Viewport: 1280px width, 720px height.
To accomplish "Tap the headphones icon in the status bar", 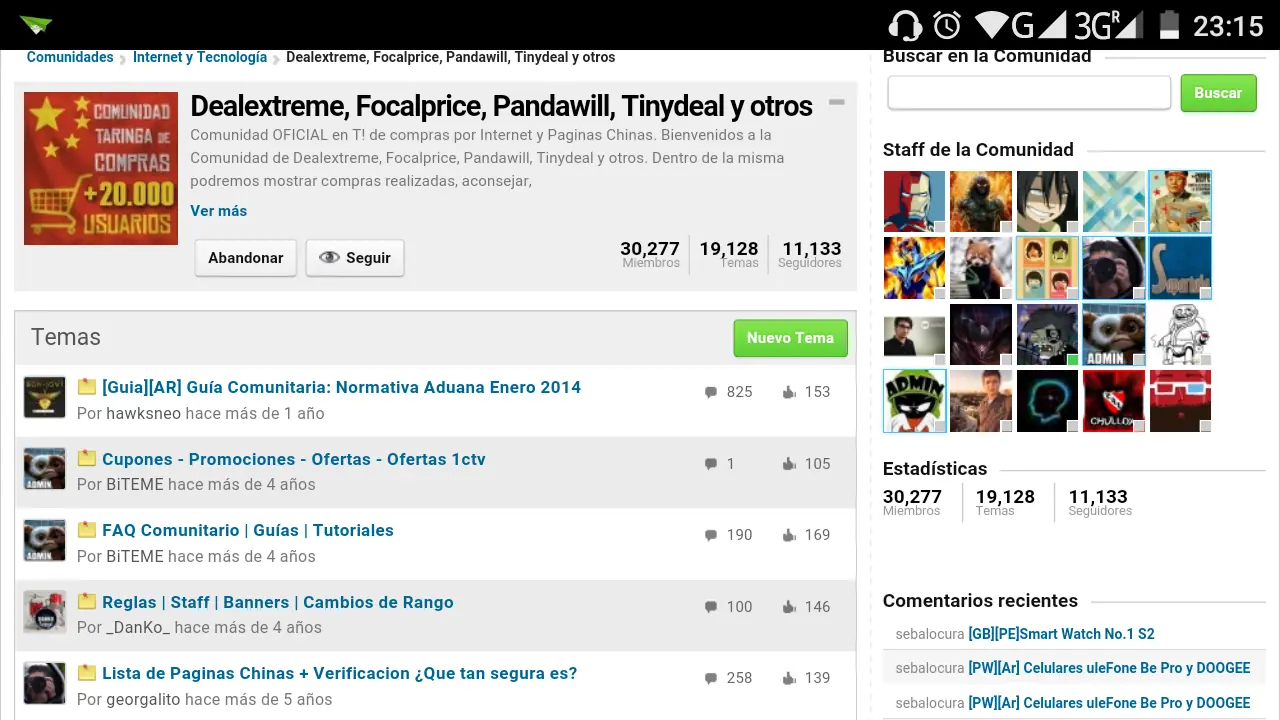I will click(905, 25).
